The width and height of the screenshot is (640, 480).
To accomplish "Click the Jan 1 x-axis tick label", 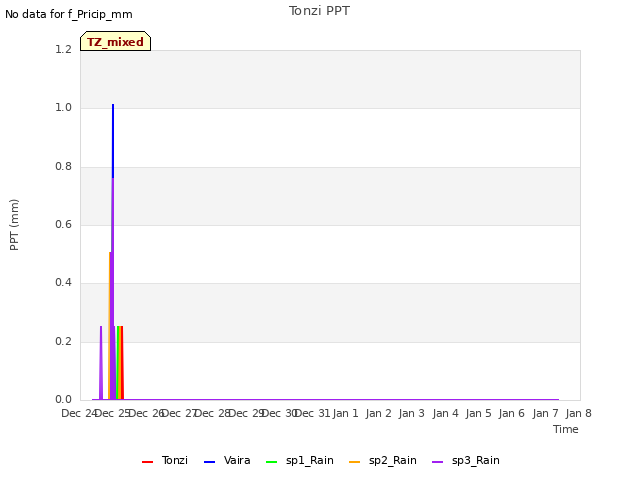I will point(345,413).
